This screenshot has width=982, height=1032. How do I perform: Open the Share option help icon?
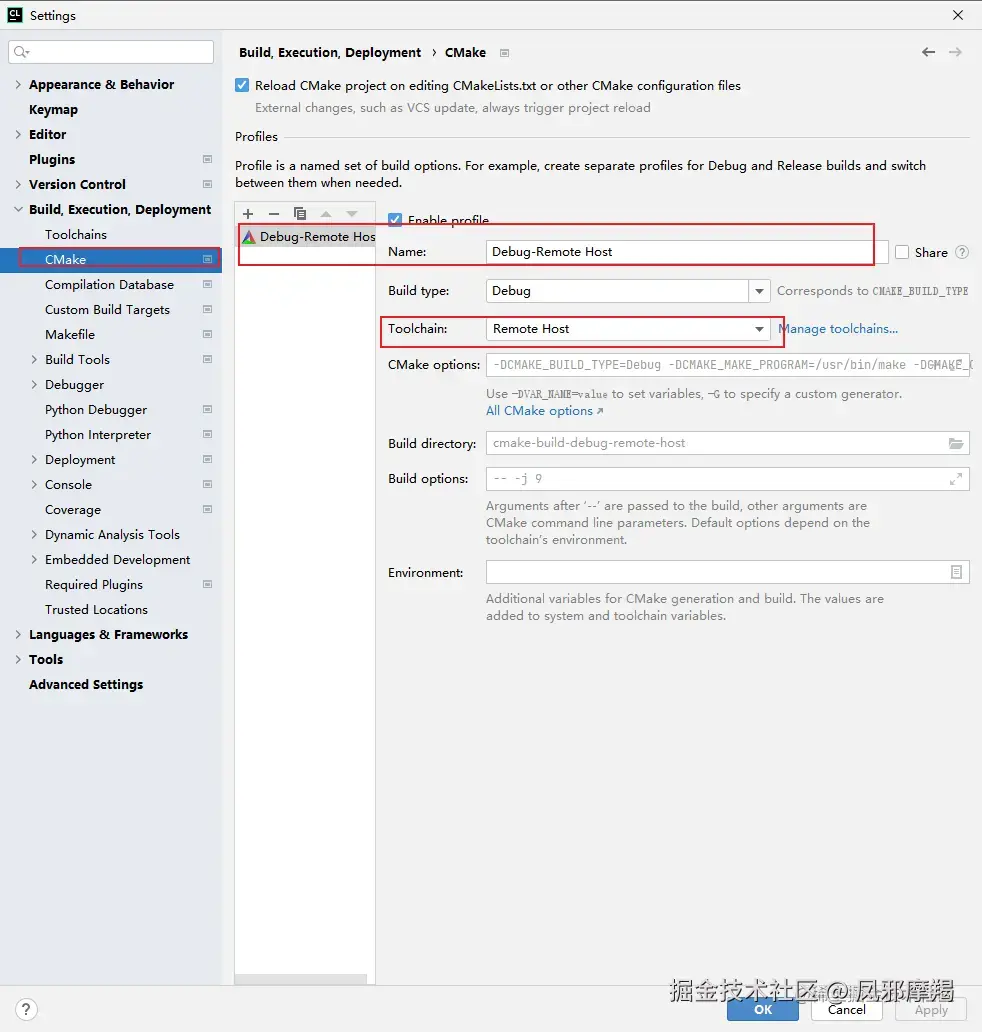(x=962, y=252)
